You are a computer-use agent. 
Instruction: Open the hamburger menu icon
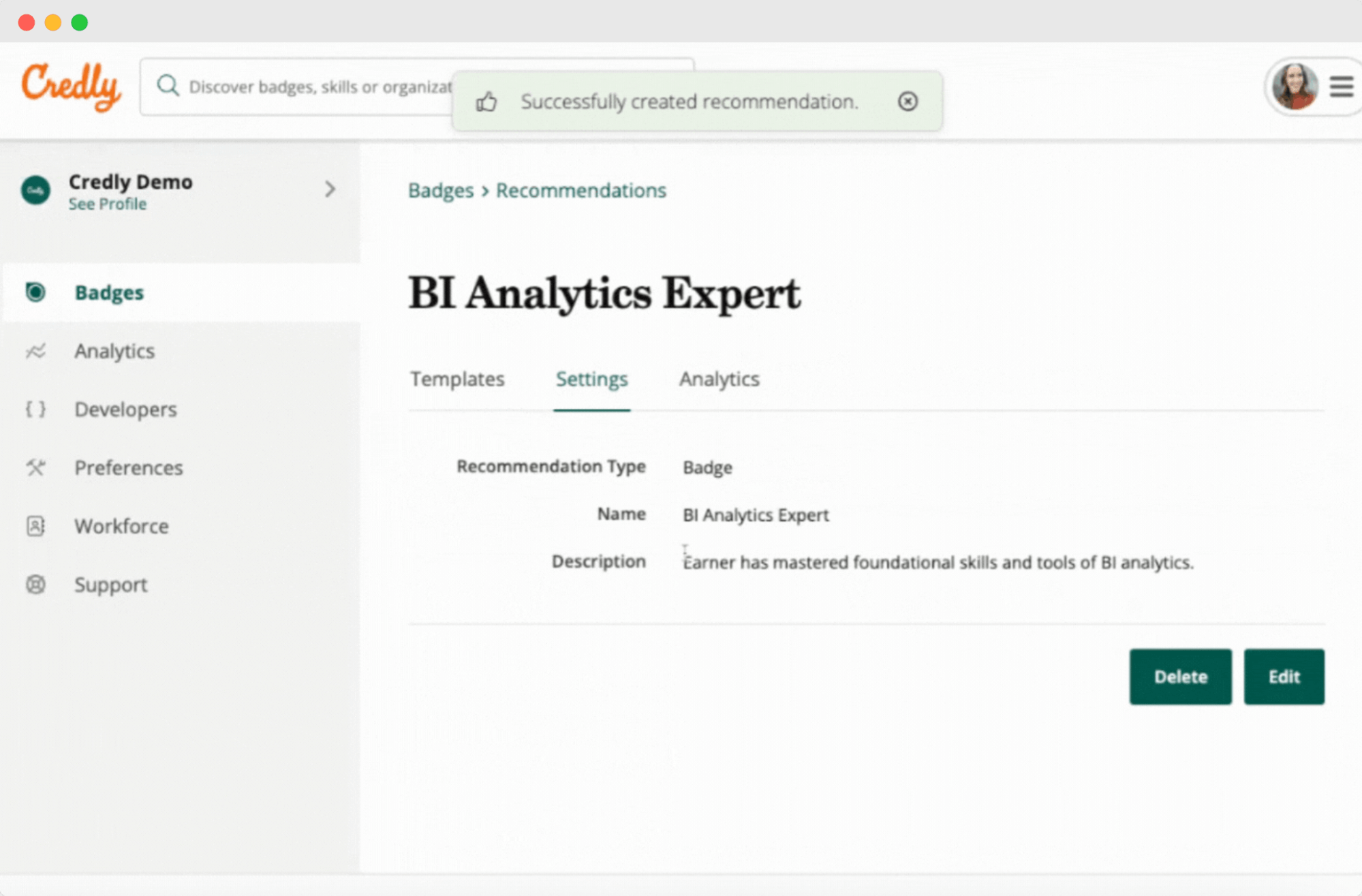coord(1341,87)
